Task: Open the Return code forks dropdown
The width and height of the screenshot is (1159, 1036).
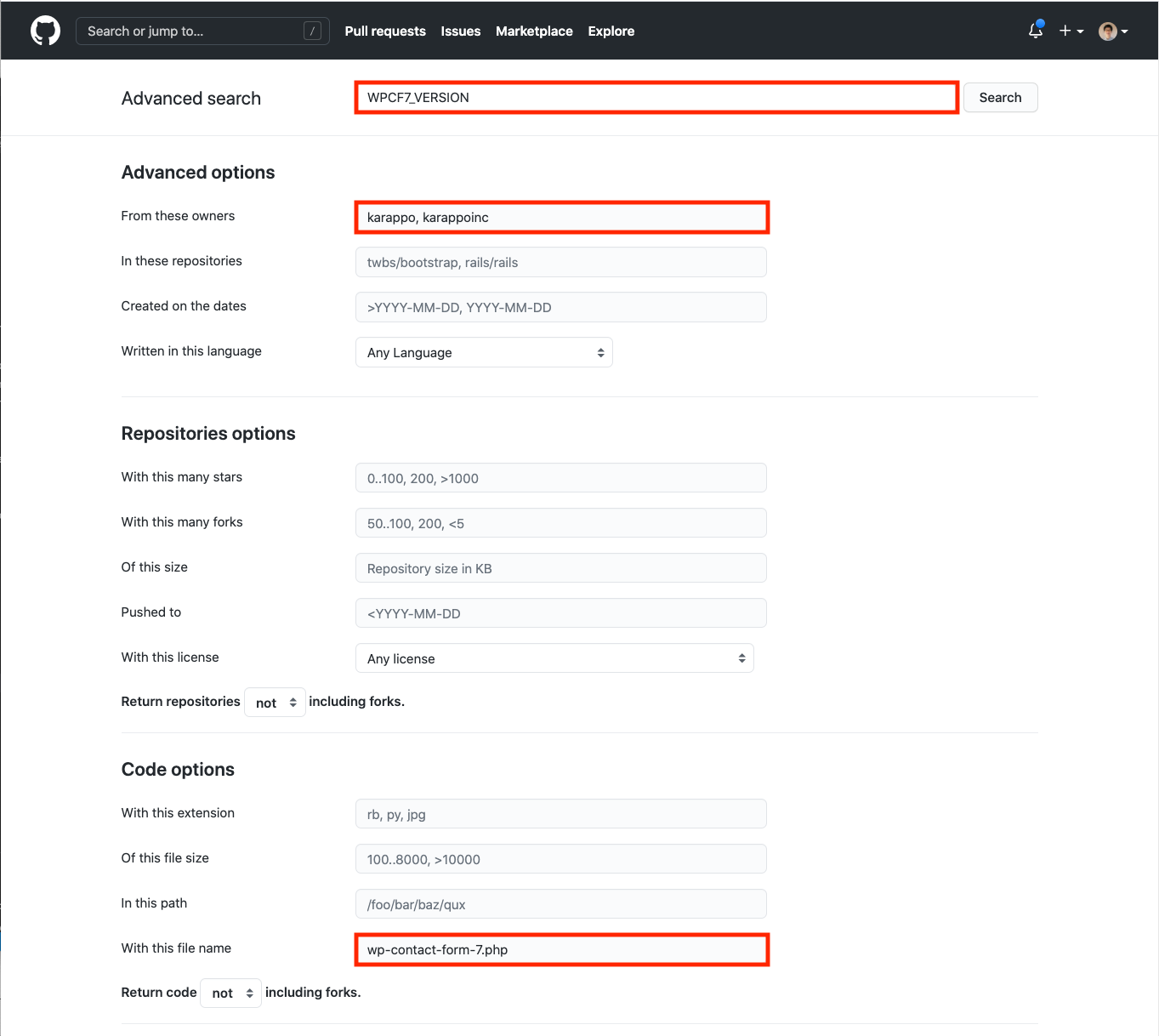Action: pyautogui.click(x=230, y=993)
